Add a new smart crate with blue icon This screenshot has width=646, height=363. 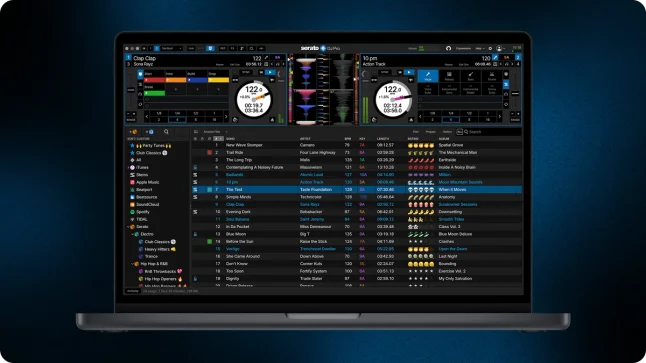click(150, 132)
